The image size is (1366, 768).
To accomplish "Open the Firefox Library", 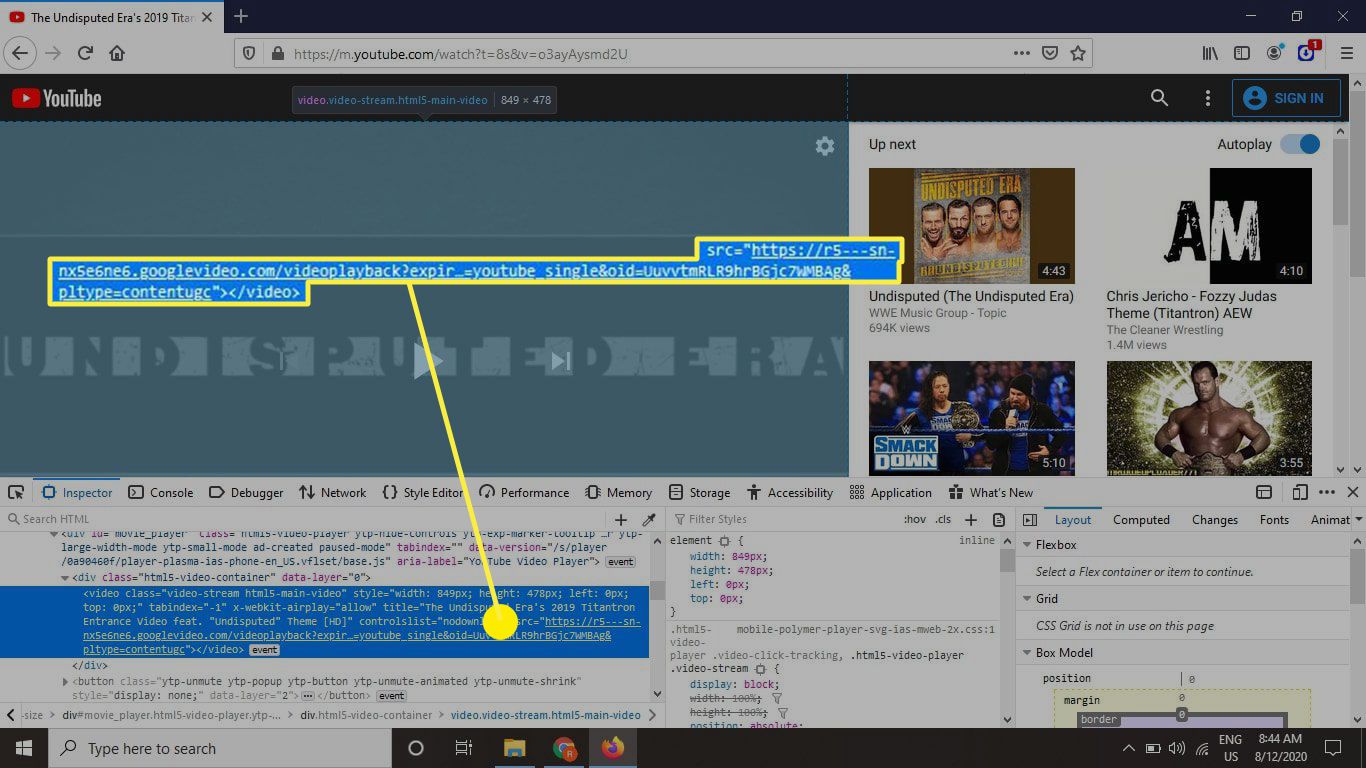I will coord(1209,53).
